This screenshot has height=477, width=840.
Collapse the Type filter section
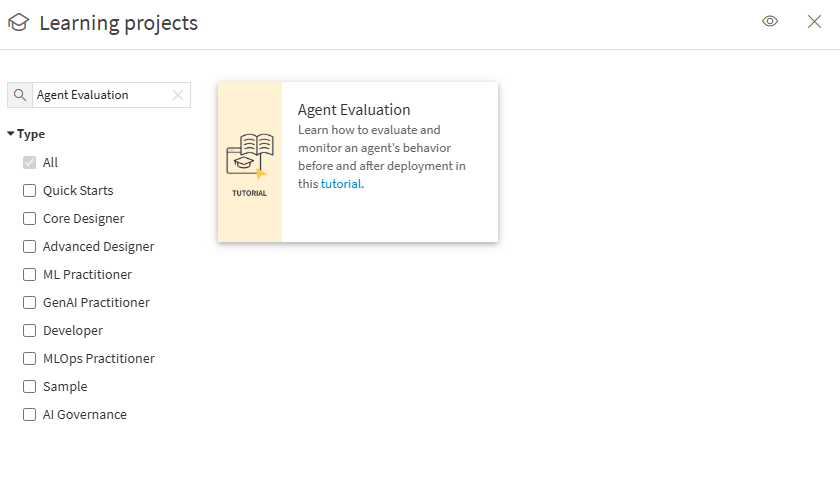(11, 133)
